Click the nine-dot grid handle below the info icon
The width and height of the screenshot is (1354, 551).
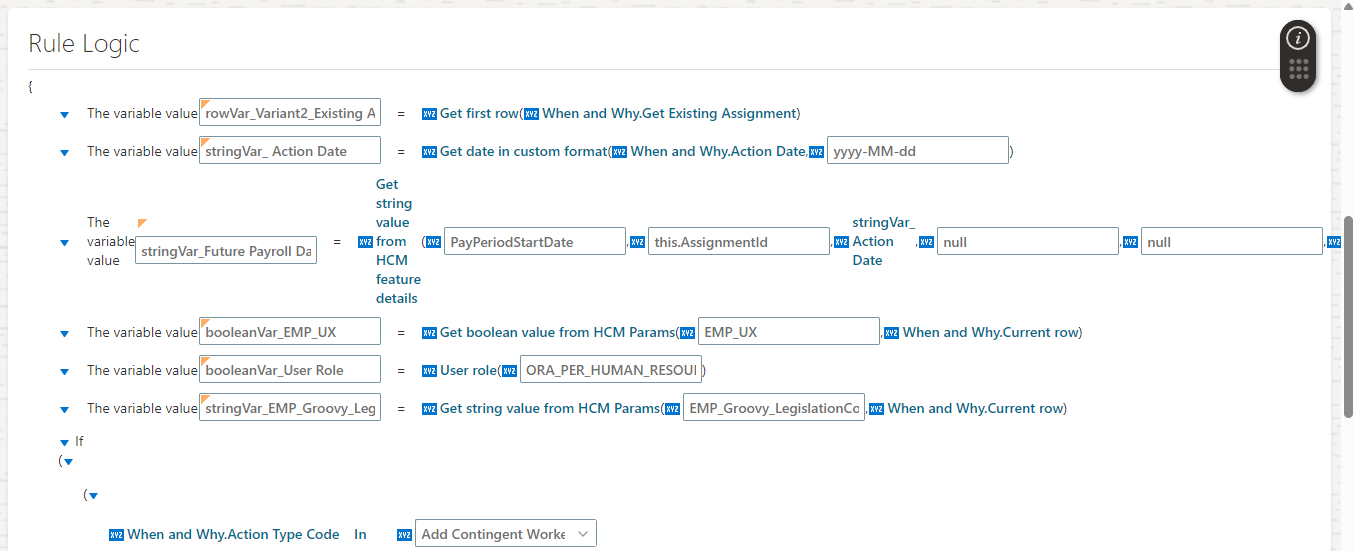click(1298, 69)
